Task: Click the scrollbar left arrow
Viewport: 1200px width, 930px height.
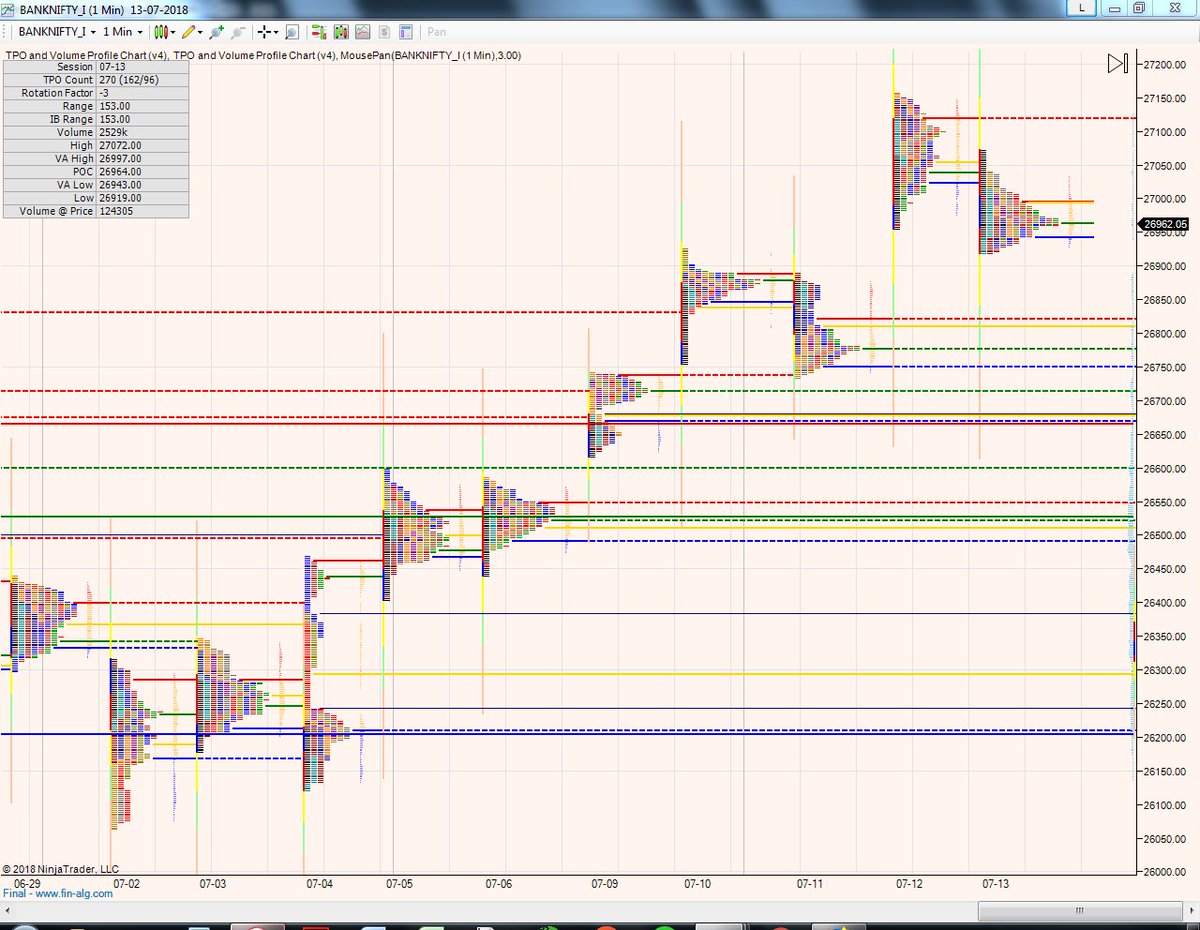Action: point(8,911)
